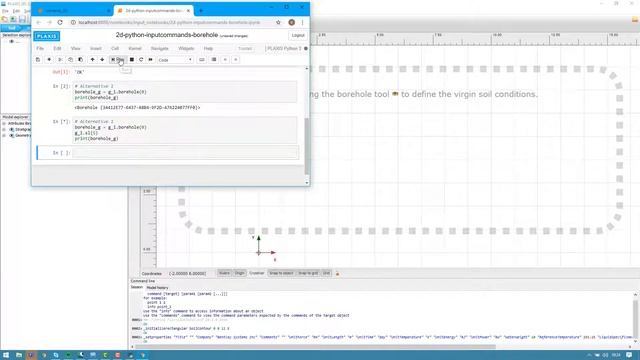Screen dimensions: 640x360
Task: Switch to Session tab in command line
Action: (136, 287)
